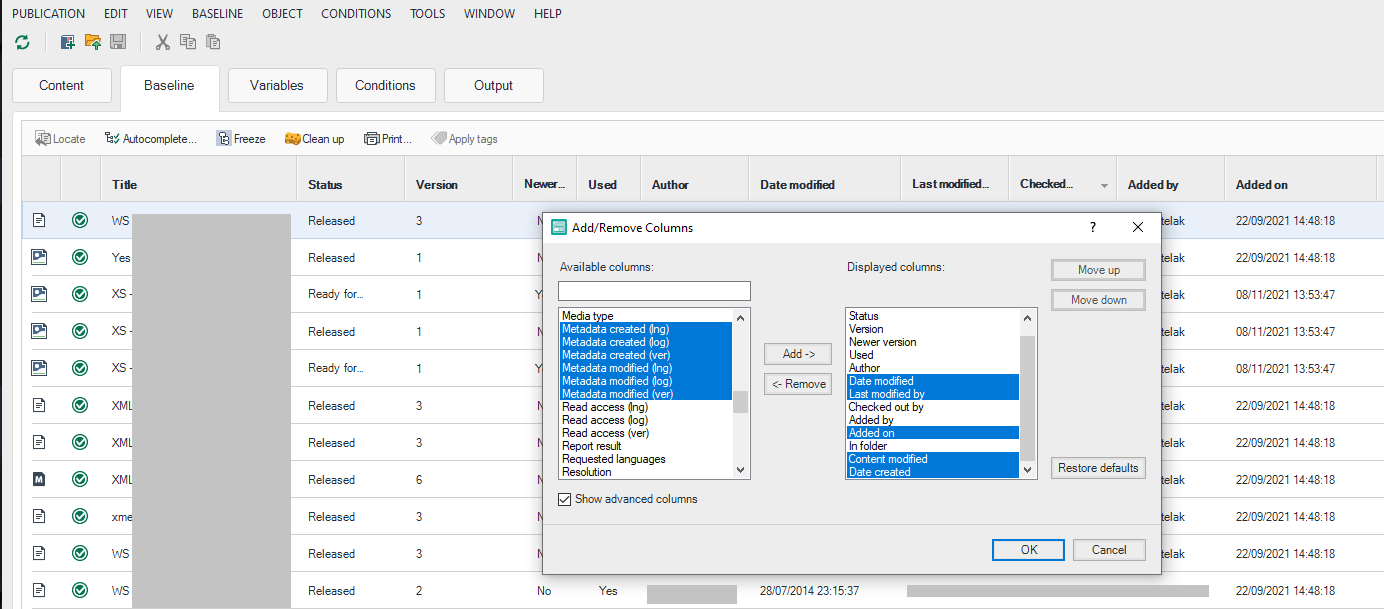Select 'Media type' in Available columns
1384x609 pixels.
point(645,316)
